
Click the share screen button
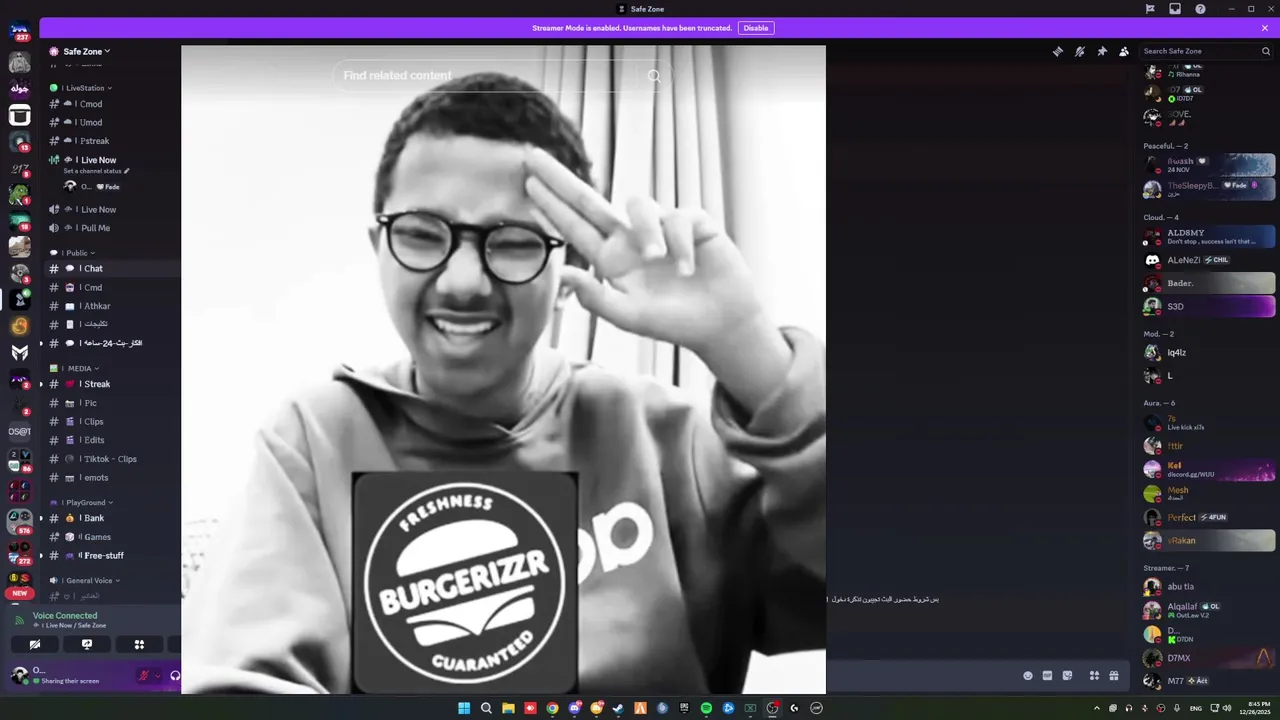coord(87,645)
